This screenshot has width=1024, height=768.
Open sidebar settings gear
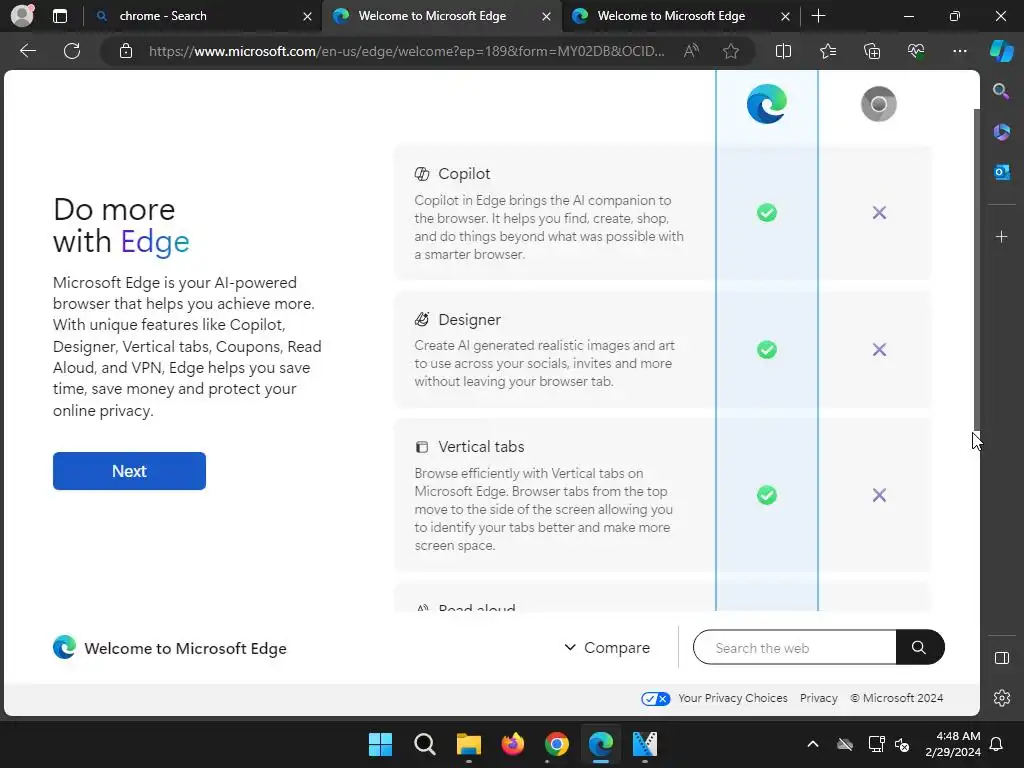pos(1001,698)
